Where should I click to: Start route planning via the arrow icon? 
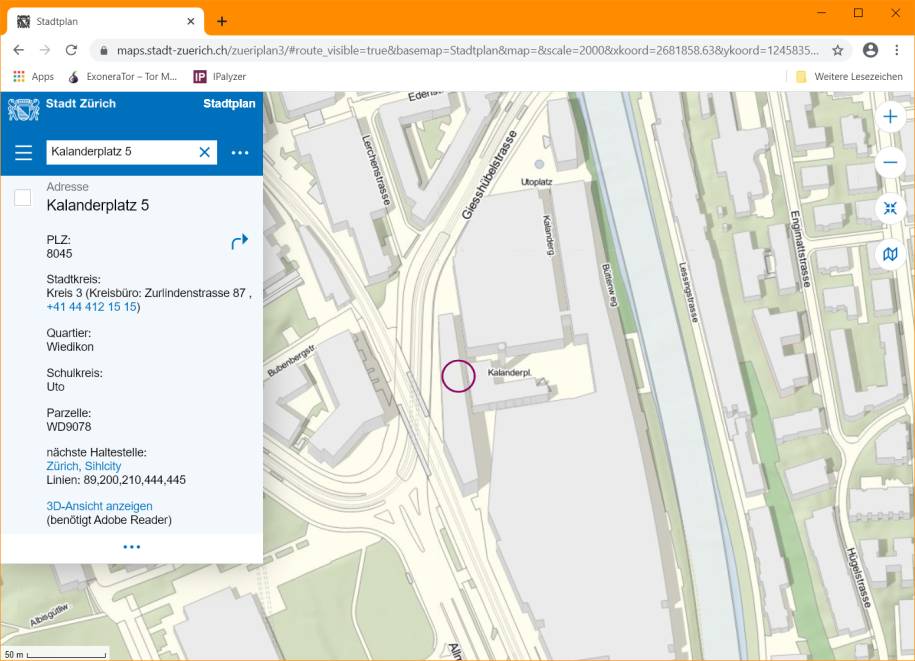pyautogui.click(x=239, y=240)
